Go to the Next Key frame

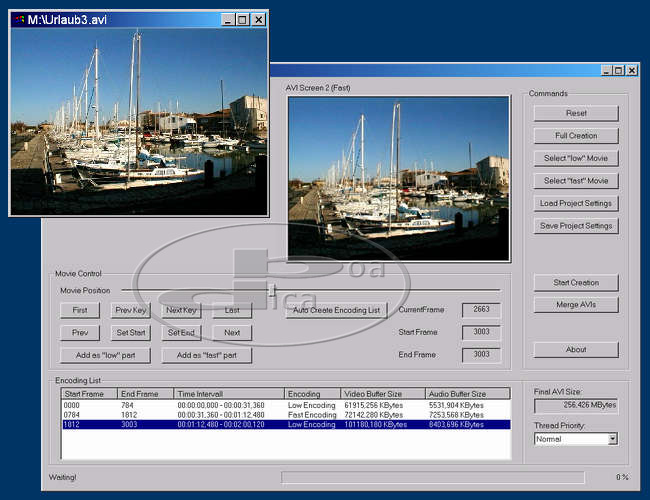click(x=182, y=310)
